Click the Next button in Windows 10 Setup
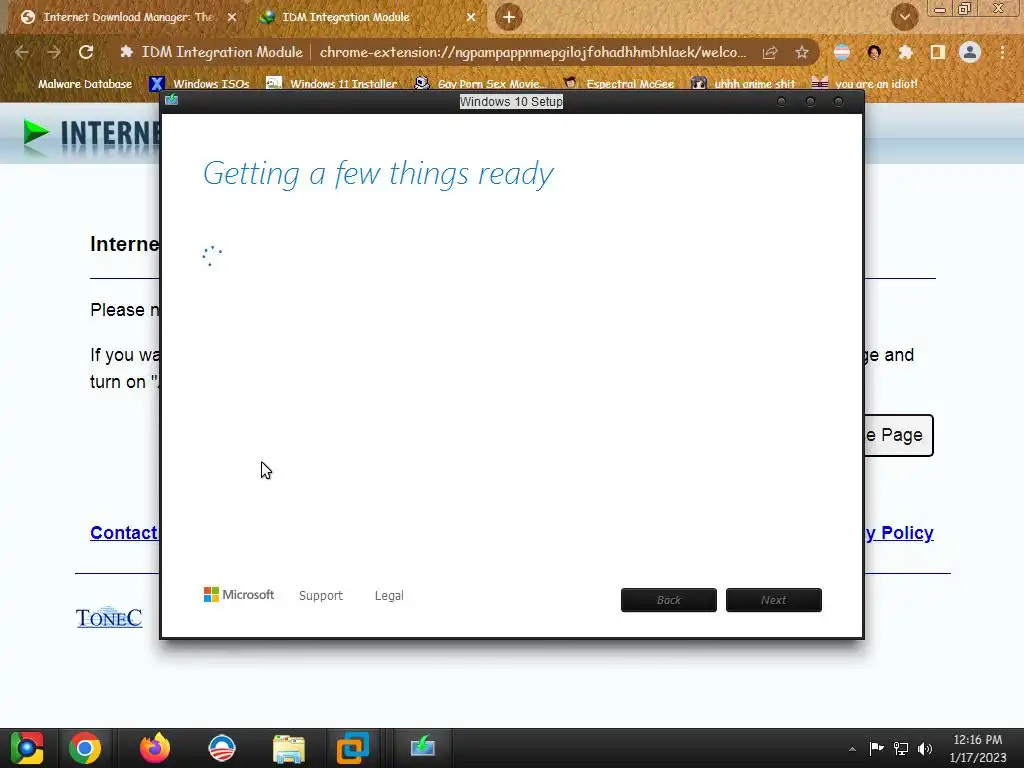Image resolution: width=1024 pixels, height=768 pixels. [774, 600]
